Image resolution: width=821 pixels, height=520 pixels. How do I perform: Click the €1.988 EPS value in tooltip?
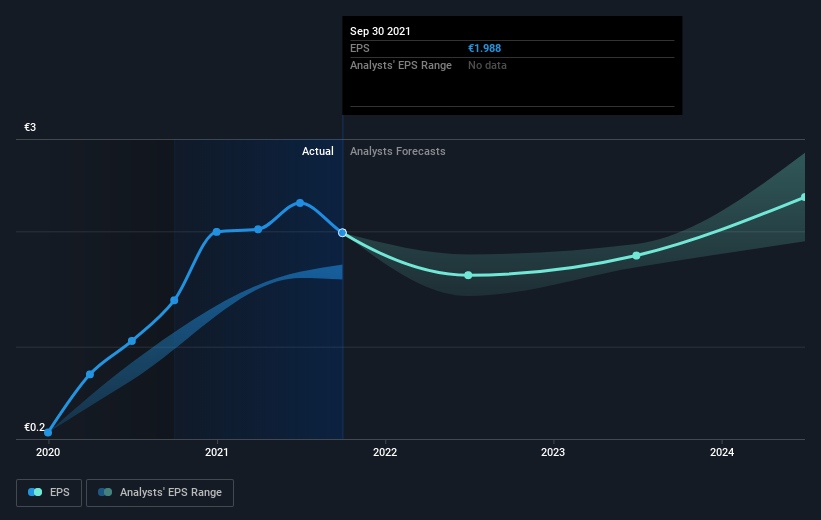click(x=484, y=48)
